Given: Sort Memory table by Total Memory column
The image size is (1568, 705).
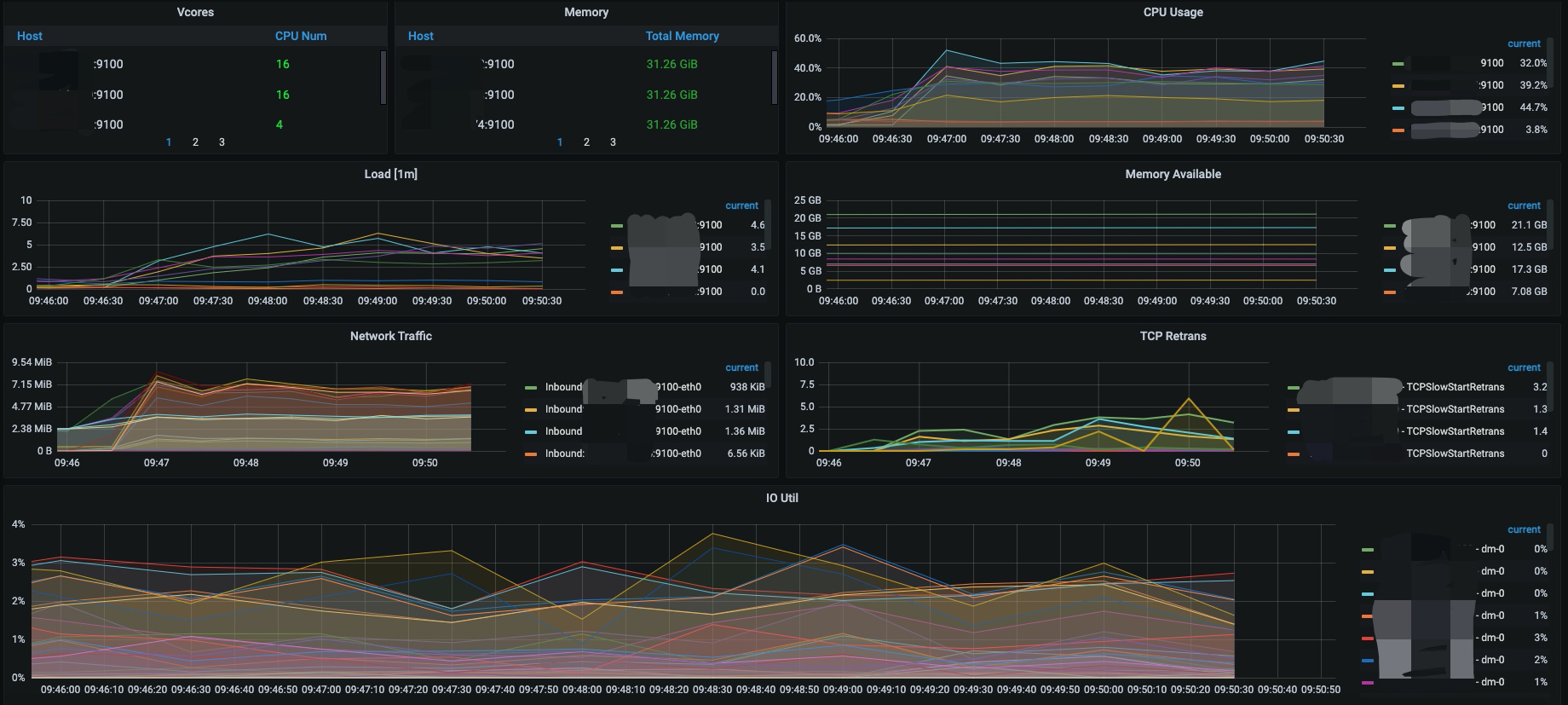Looking at the screenshot, I should (683, 36).
